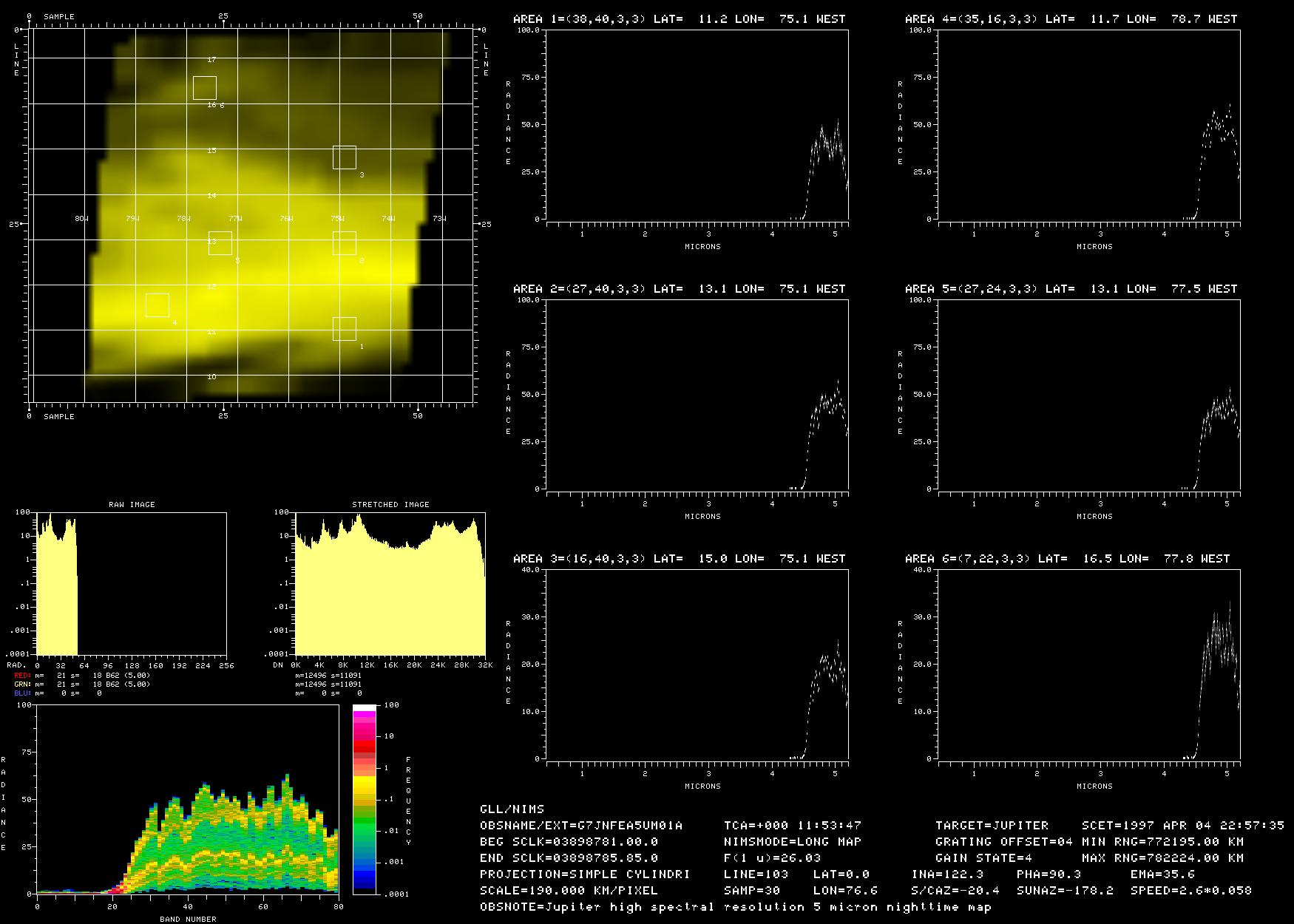
Task: Click the area 5 box on the map
Action: [220, 243]
